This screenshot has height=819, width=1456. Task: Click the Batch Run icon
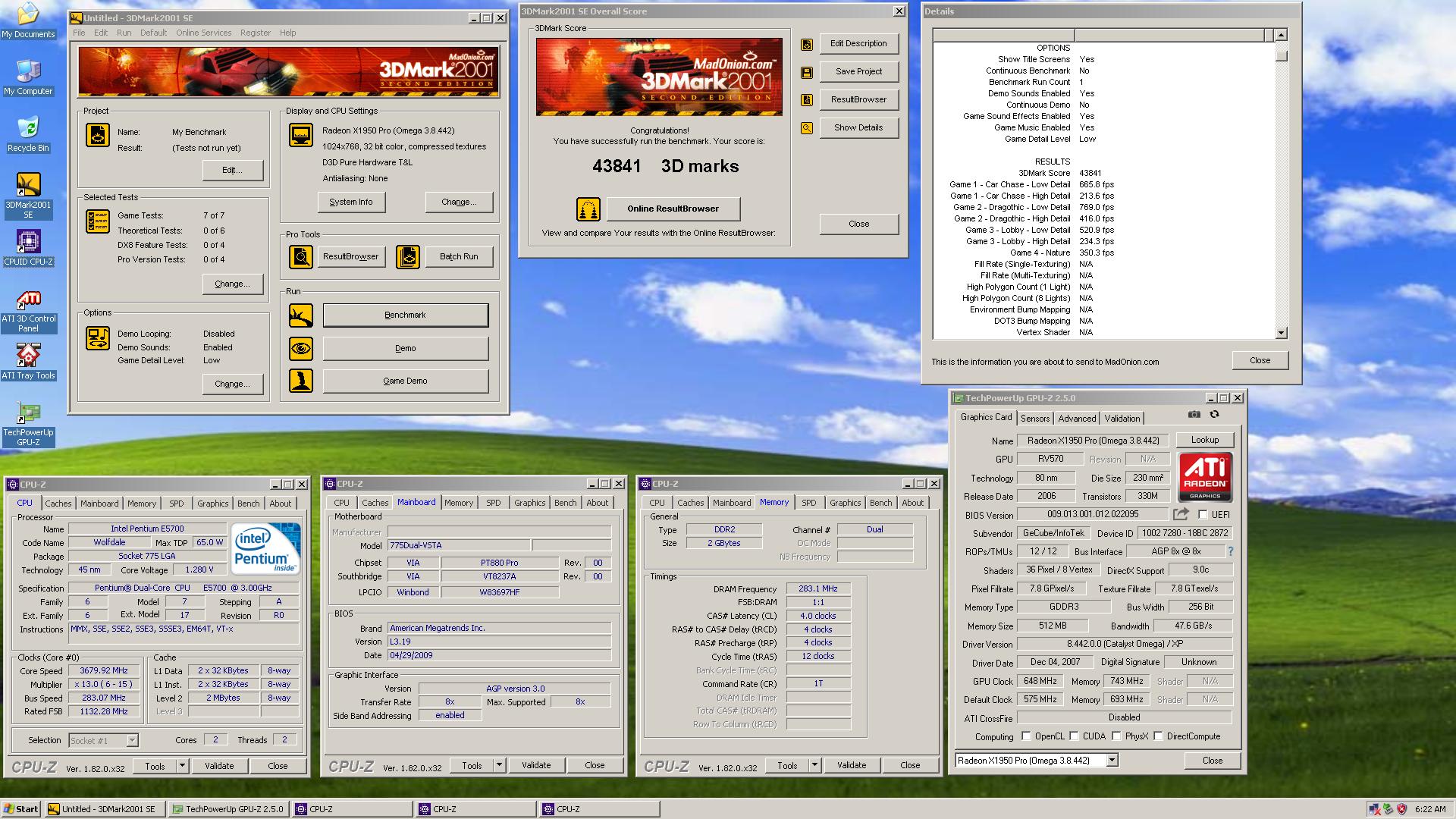coord(408,257)
